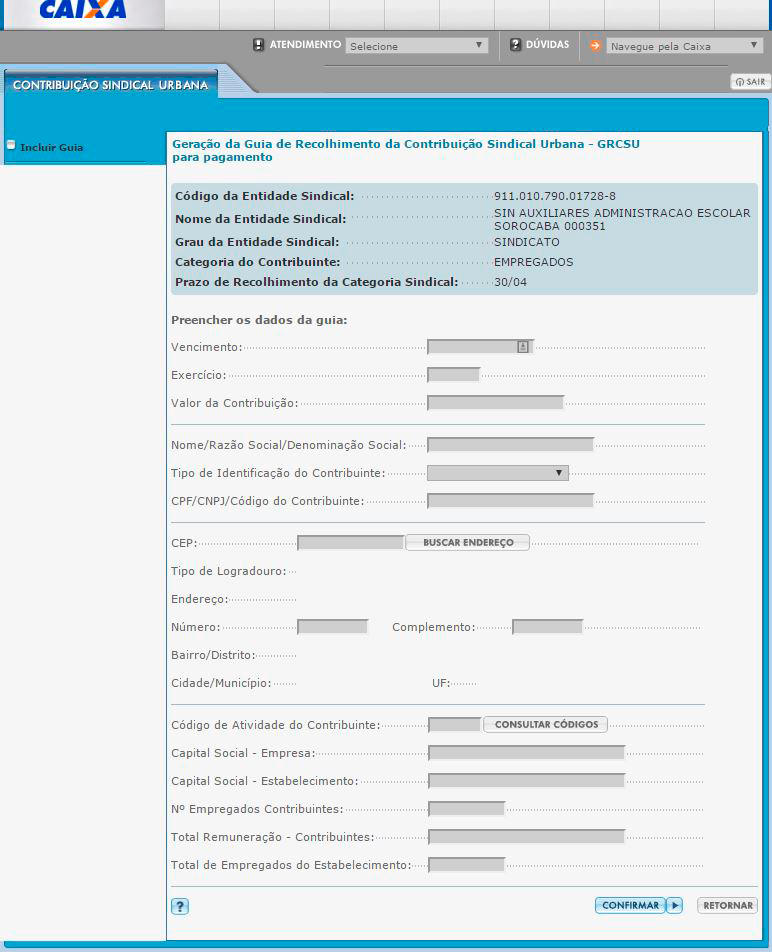This screenshot has height=952, width=772.
Task: Click the CAIXA logo
Action: (x=83, y=9)
